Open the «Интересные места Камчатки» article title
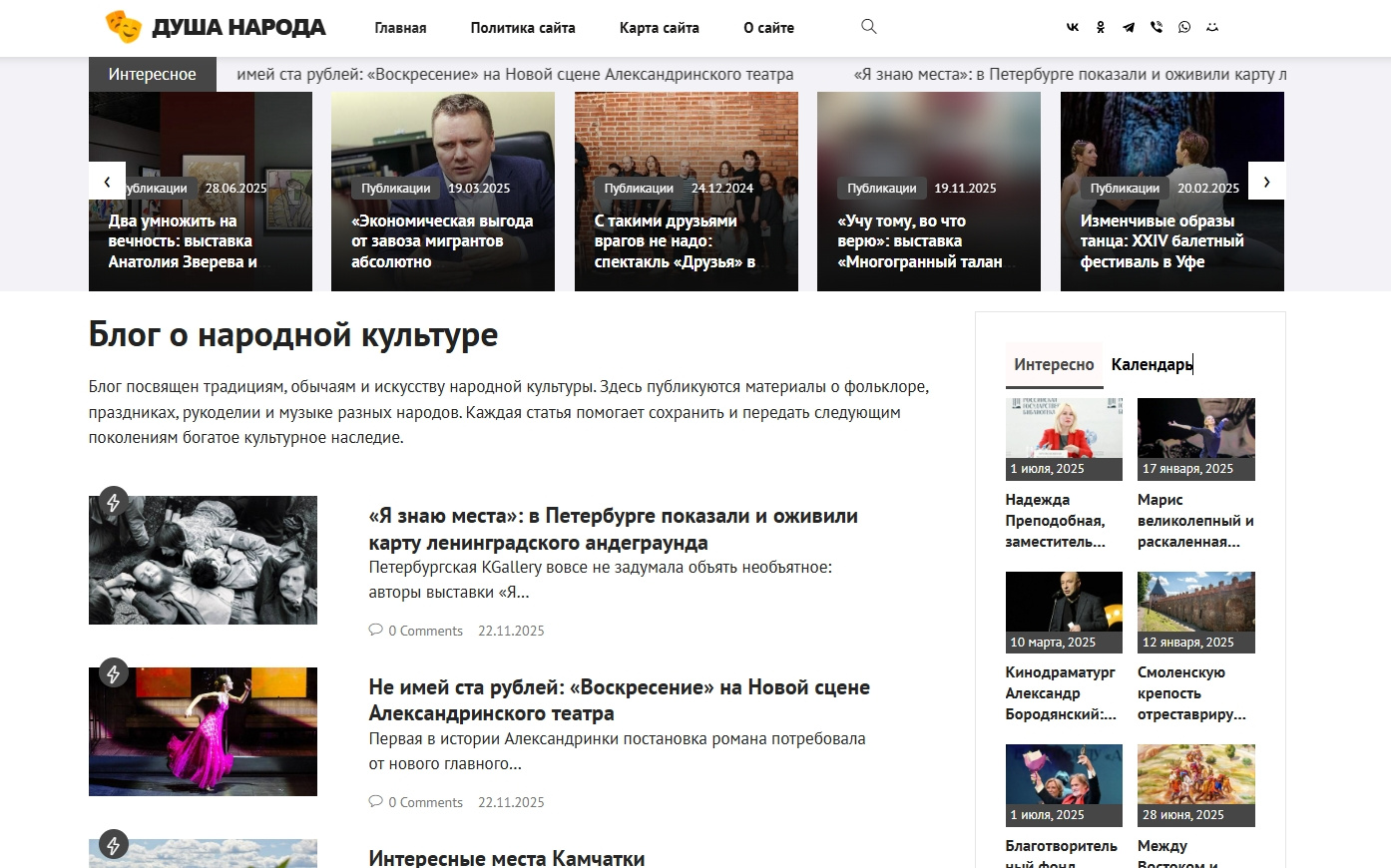This screenshot has height=868, width=1391. (x=507, y=858)
